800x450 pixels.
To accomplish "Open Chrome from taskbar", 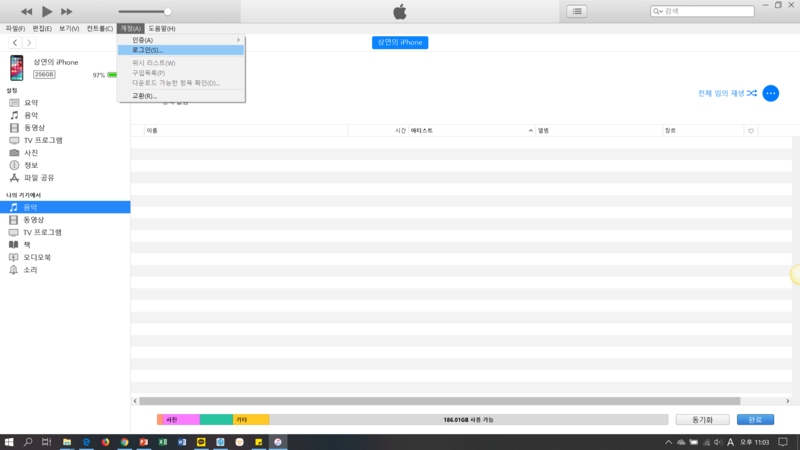I will pos(124,442).
